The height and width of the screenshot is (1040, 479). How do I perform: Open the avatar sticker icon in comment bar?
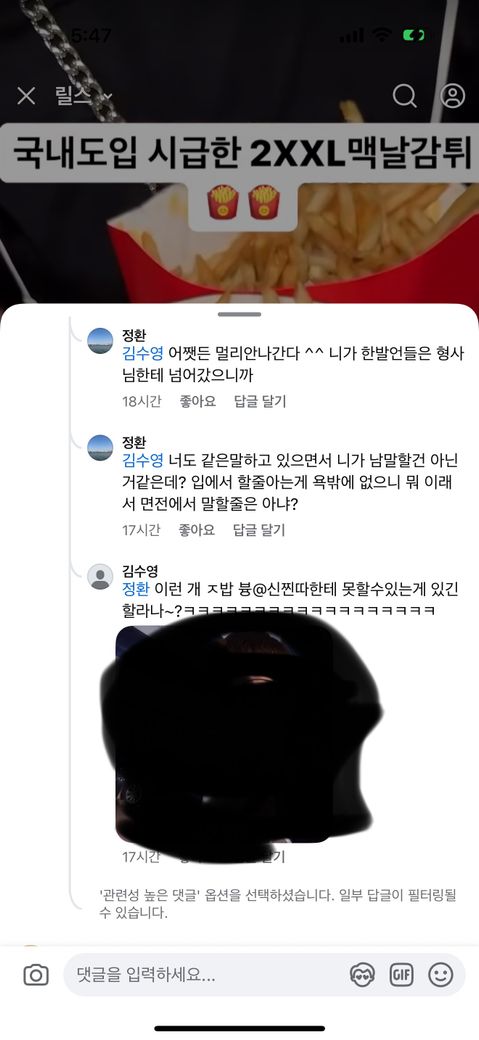coord(362,975)
